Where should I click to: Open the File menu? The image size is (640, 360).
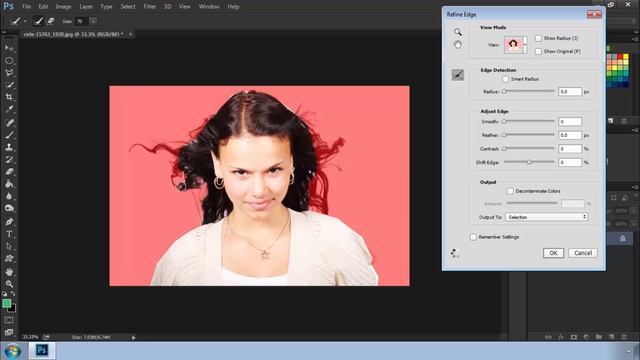click(27, 7)
